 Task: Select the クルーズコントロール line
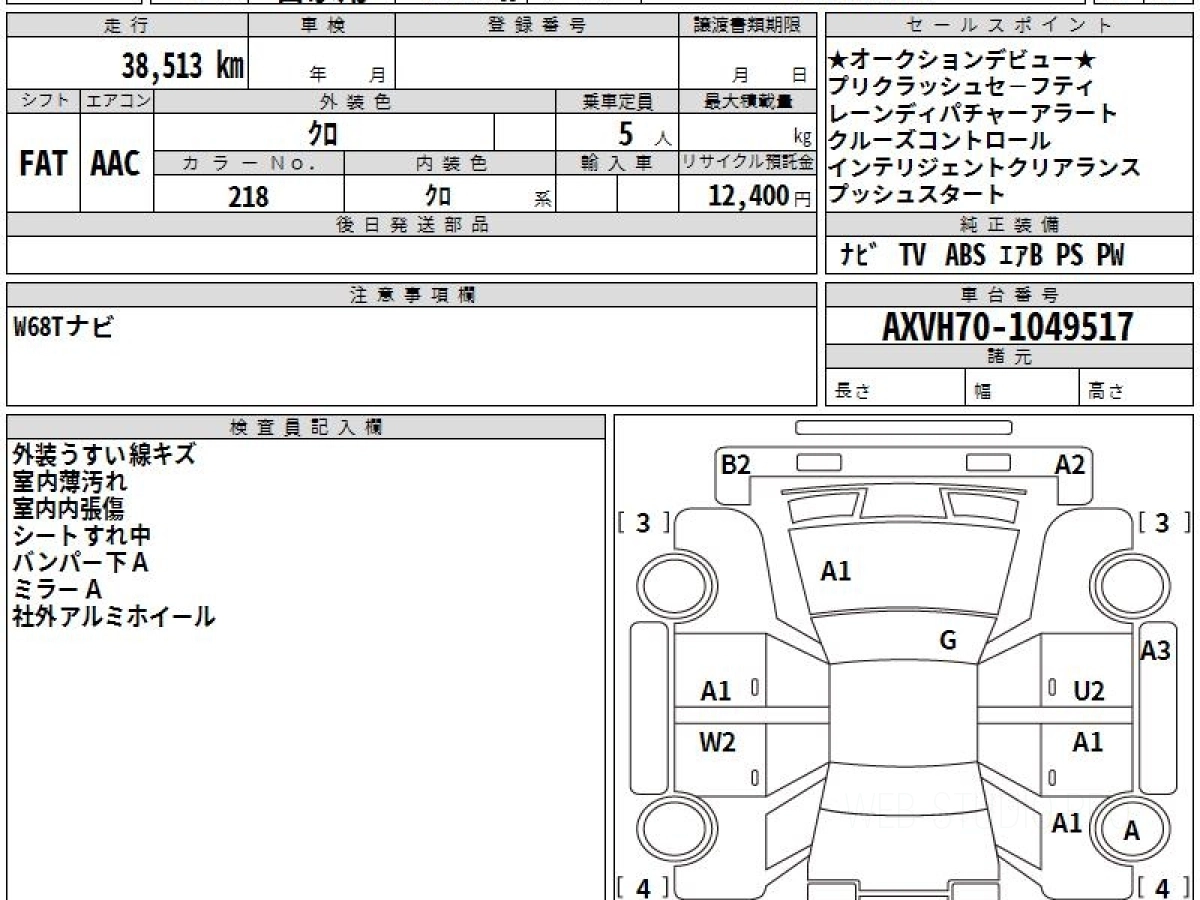pyautogui.click(x=940, y=141)
